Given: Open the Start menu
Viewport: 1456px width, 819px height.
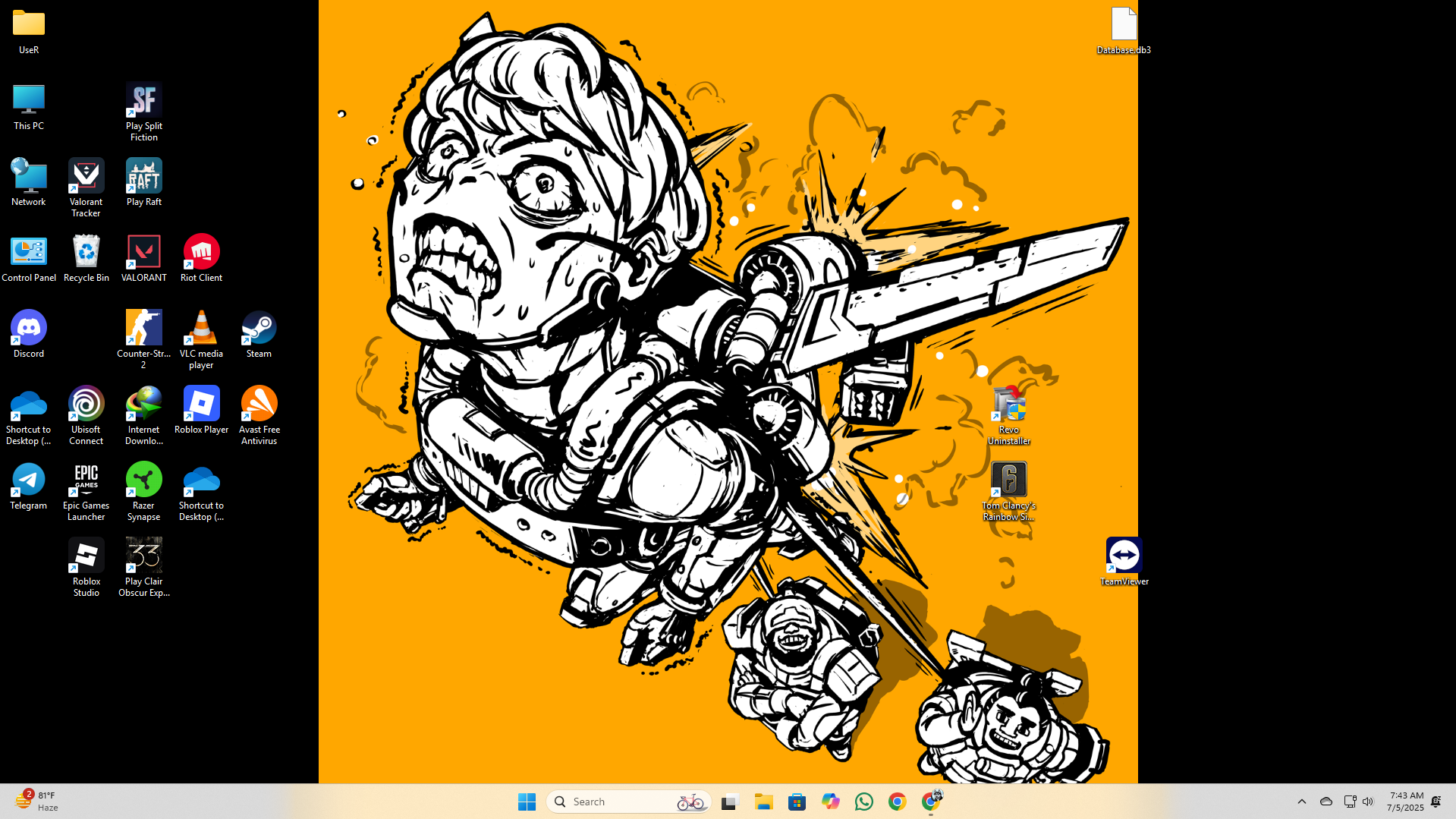Looking at the screenshot, I should [x=527, y=801].
